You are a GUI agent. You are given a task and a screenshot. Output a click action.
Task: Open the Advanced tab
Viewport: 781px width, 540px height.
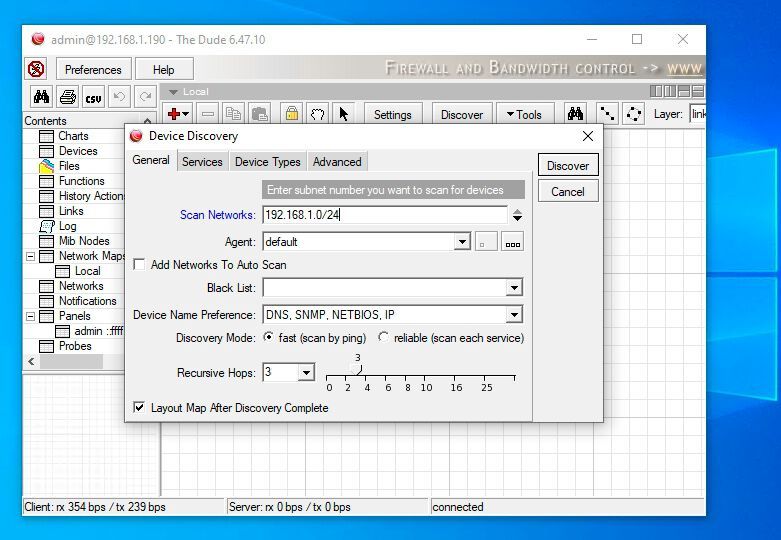pos(337,162)
